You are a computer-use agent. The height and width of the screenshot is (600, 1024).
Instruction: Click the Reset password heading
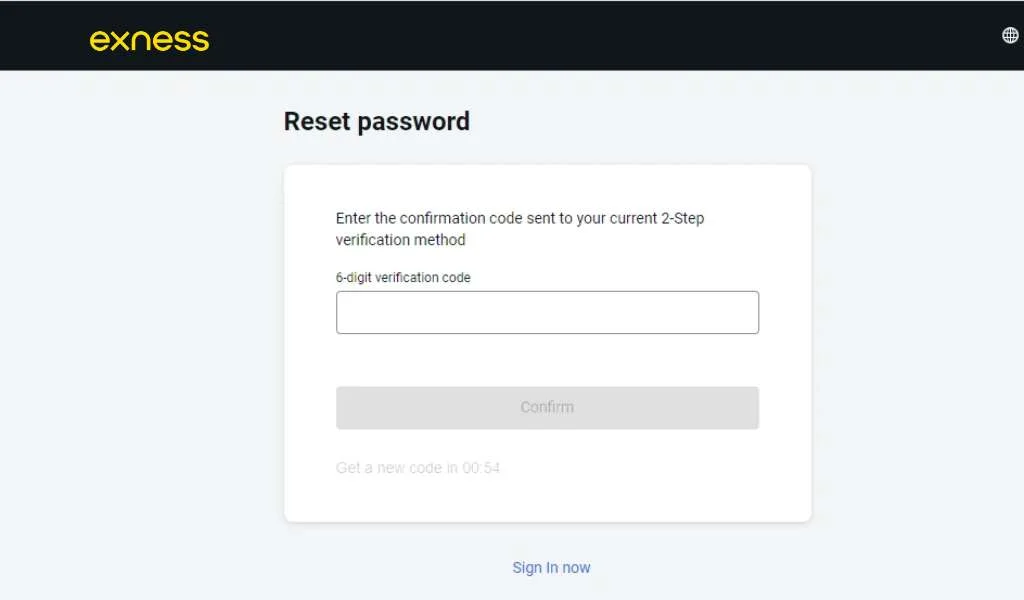376,121
